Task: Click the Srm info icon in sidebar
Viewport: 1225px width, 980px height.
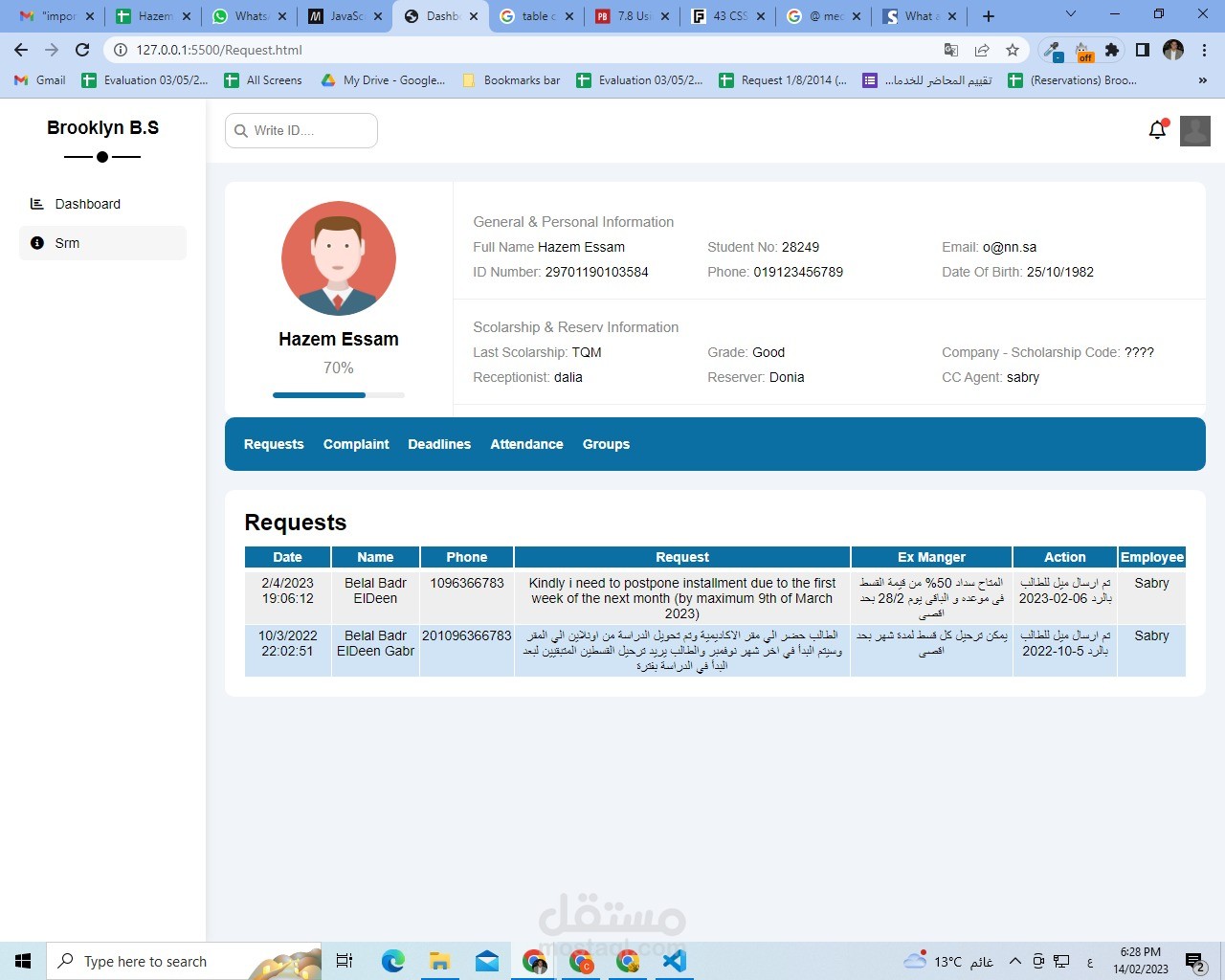Action: coord(37,243)
